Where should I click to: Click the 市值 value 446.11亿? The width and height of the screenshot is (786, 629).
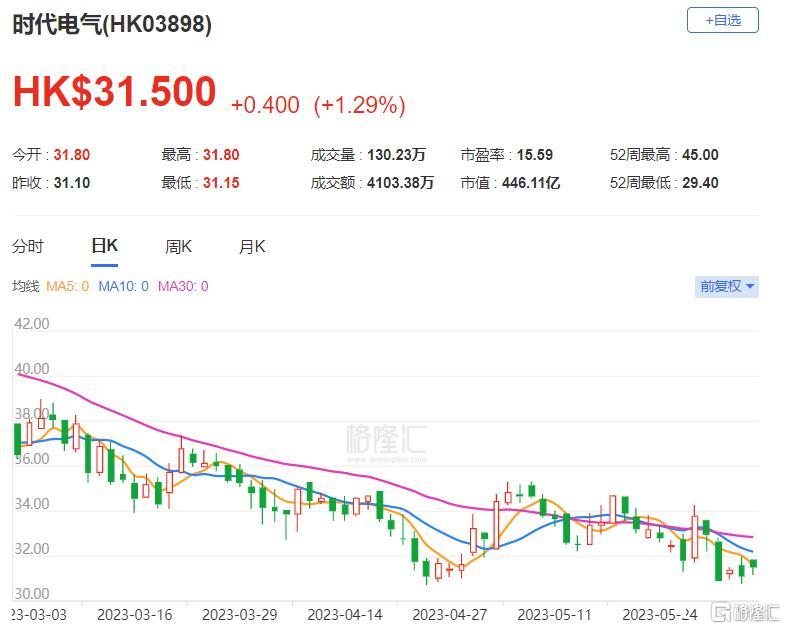pyautogui.click(x=531, y=183)
